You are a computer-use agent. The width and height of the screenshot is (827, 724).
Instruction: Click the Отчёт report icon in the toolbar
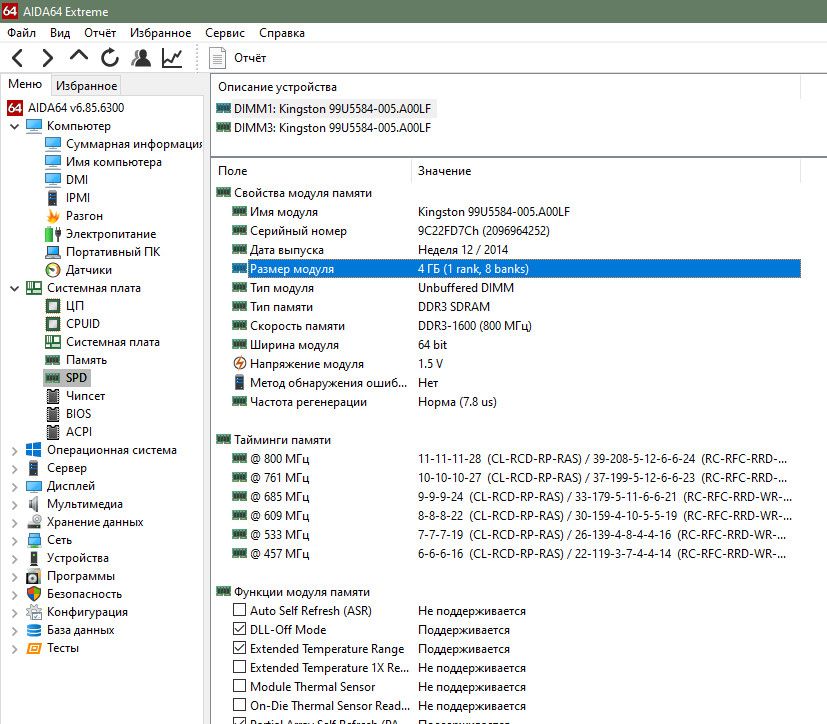coord(217,58)
